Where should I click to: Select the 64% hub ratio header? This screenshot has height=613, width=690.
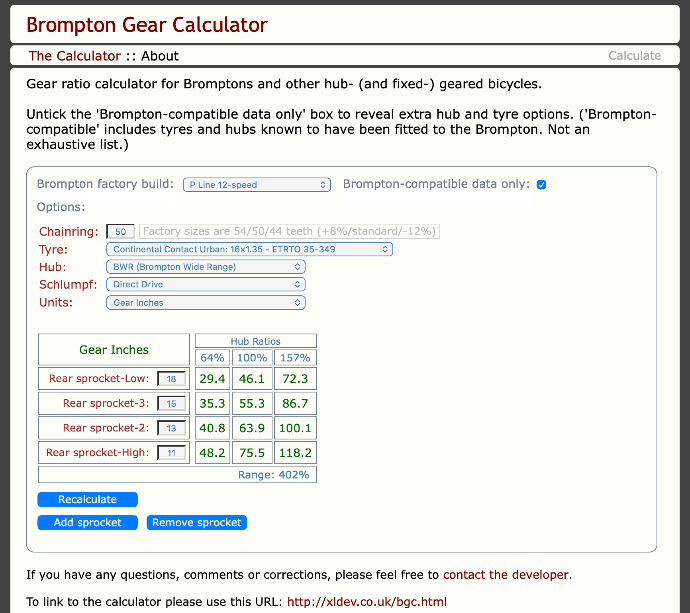(x=212, y=357)
